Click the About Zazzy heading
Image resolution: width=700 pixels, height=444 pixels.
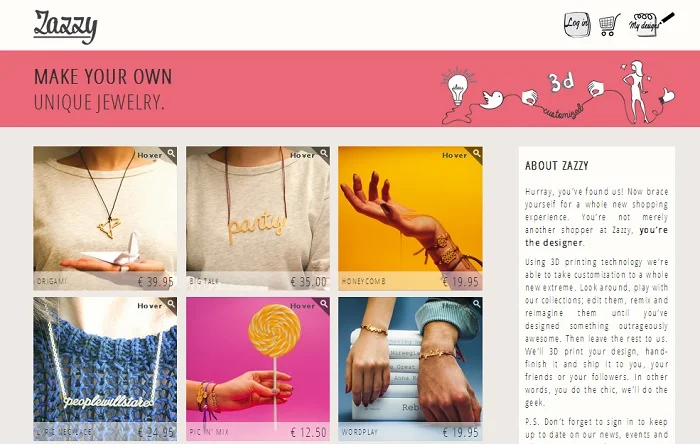point(557,166)
